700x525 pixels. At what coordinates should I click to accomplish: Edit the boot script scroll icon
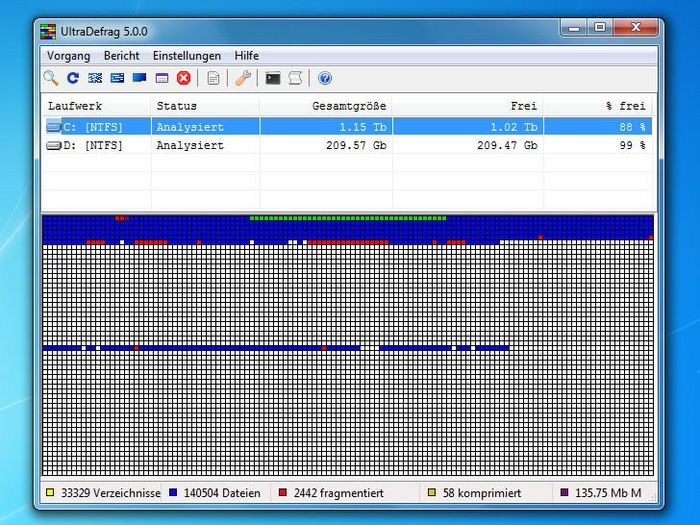(295, 78)
